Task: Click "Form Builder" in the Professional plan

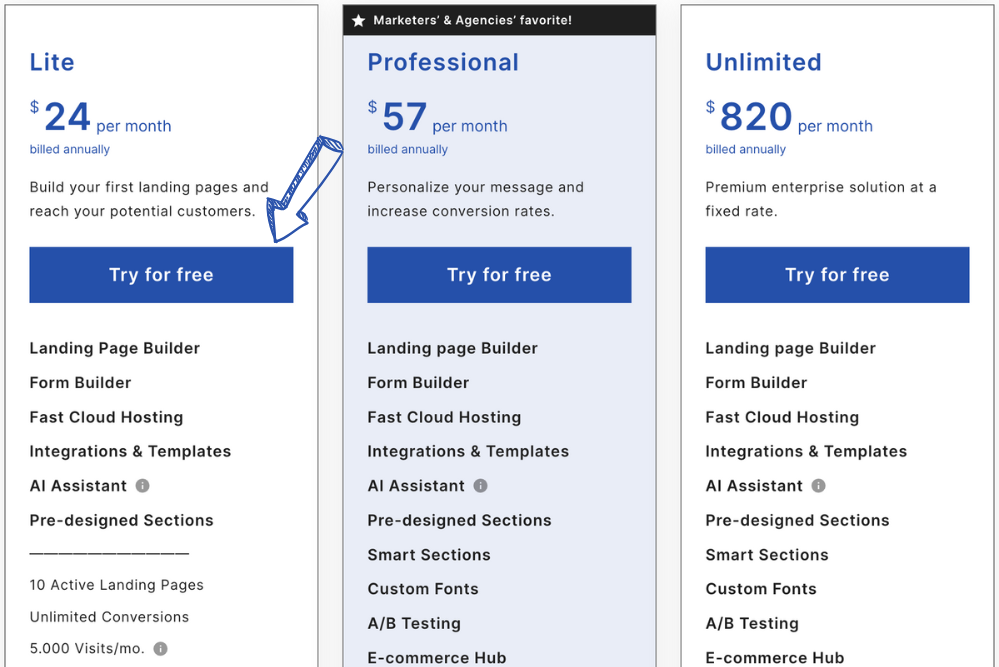Action: pyautogui.click(x=418, y=383)
